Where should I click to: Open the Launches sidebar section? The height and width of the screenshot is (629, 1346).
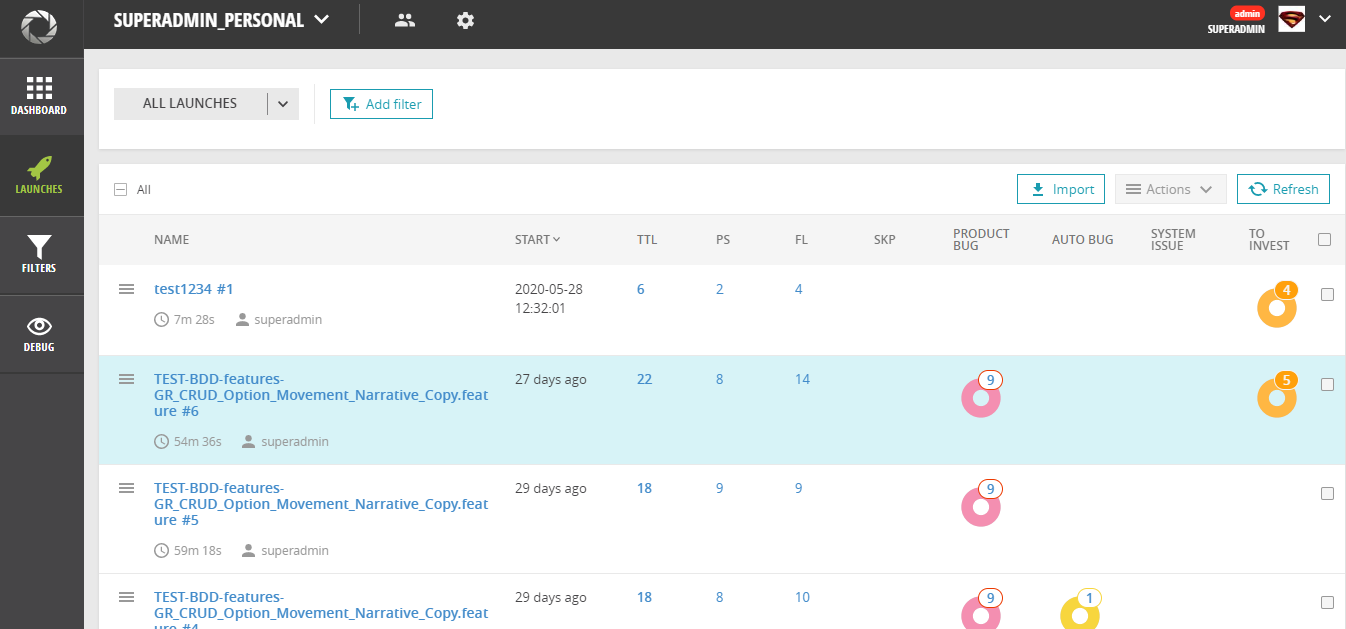[x=41, y=176]
